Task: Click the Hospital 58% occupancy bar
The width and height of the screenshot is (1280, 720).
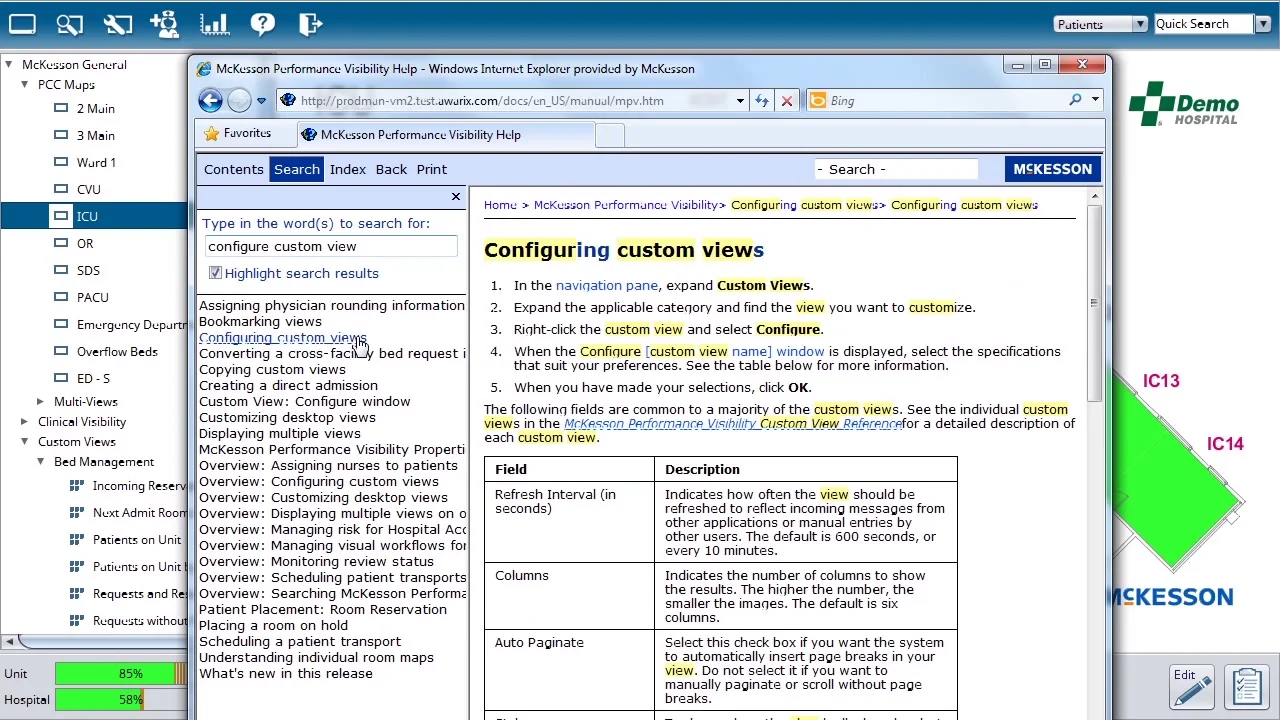Action: click(x=120, y=700)
